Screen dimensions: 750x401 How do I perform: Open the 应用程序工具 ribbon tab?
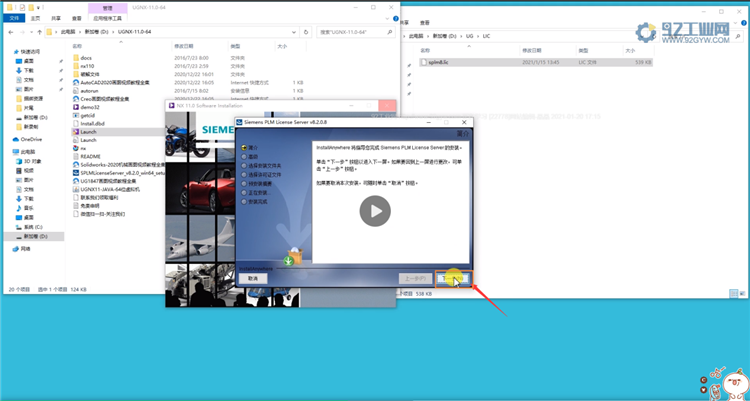click(x=108, y=18)
